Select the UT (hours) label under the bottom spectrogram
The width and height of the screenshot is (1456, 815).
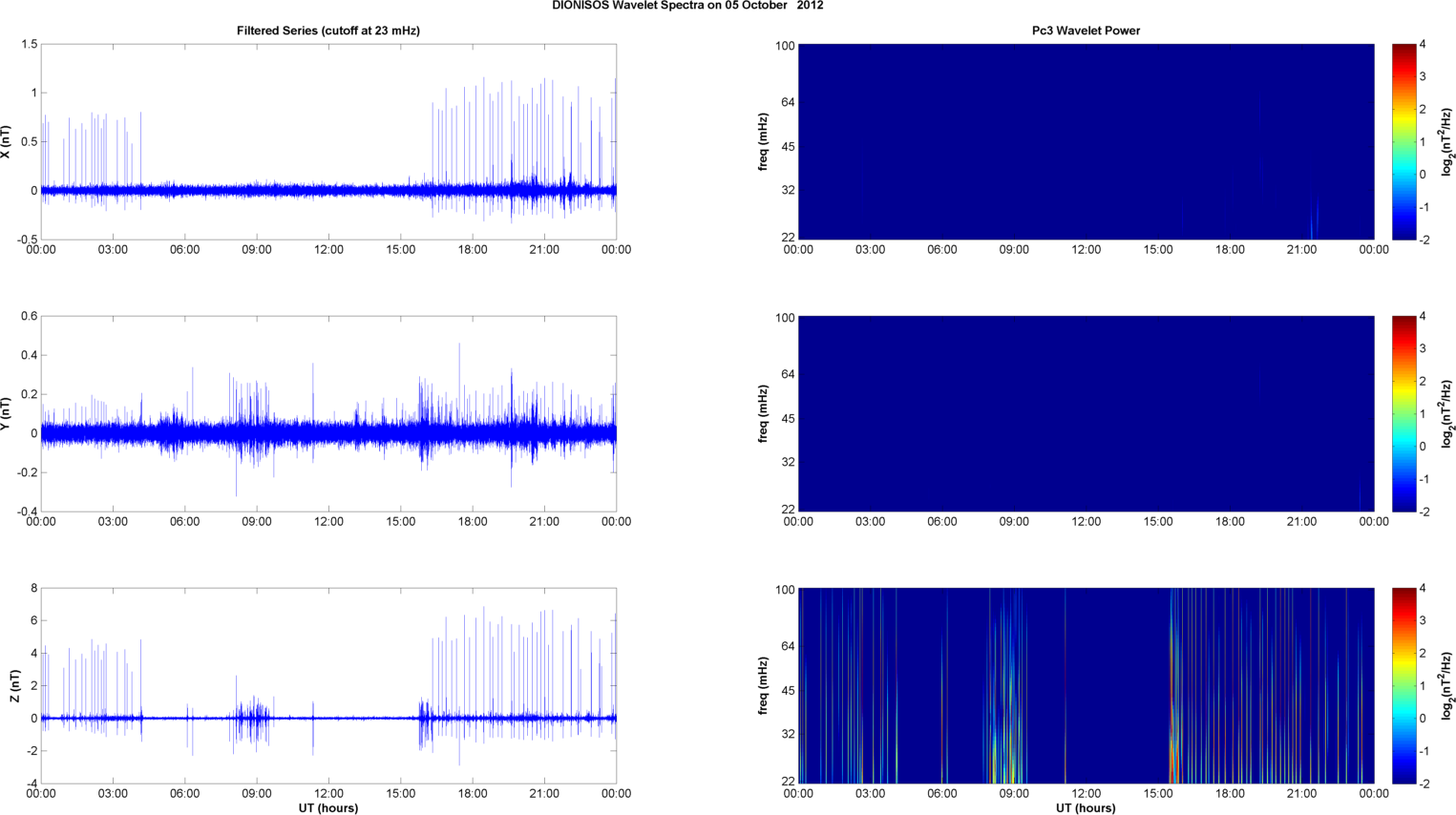1086,808
